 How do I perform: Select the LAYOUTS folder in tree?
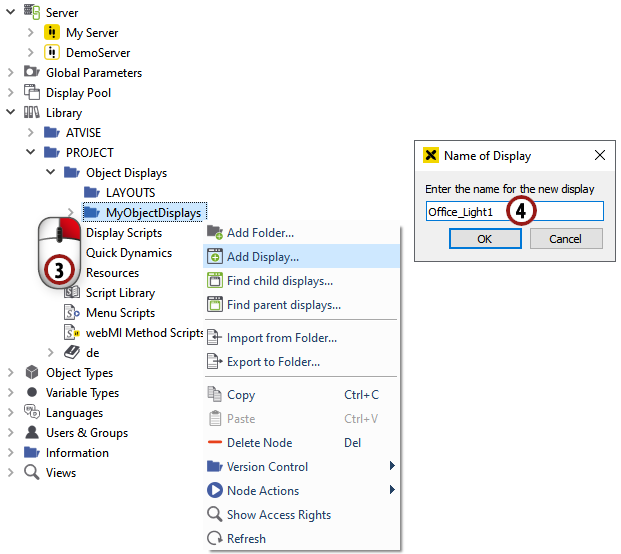coord(130,193)
